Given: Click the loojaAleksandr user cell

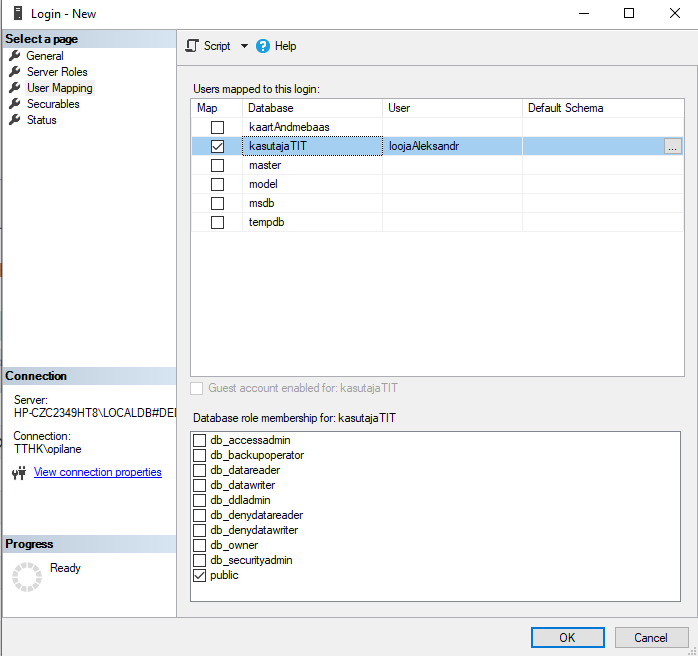Looking at the screenshot, I should point(452,146).
